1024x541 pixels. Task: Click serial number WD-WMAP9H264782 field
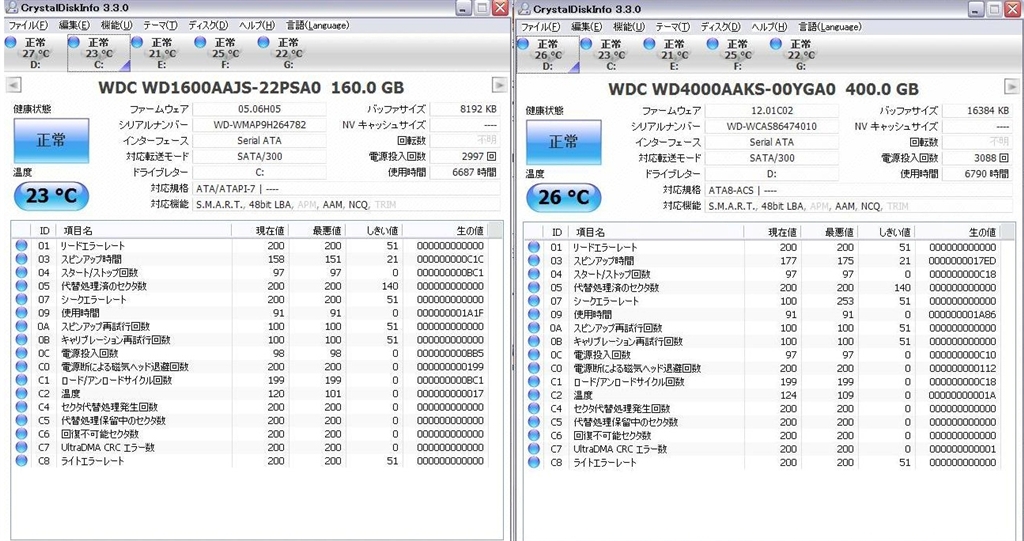259,125
